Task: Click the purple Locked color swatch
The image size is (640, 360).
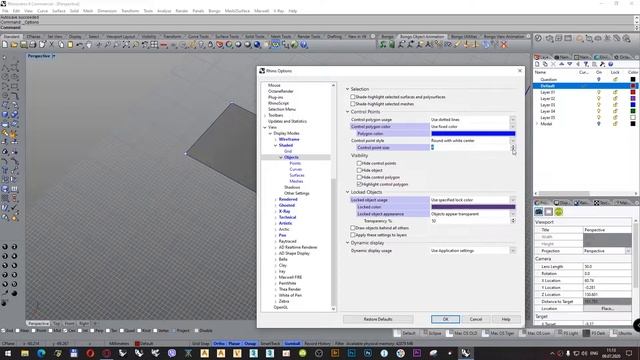Action: click(473, 207)
